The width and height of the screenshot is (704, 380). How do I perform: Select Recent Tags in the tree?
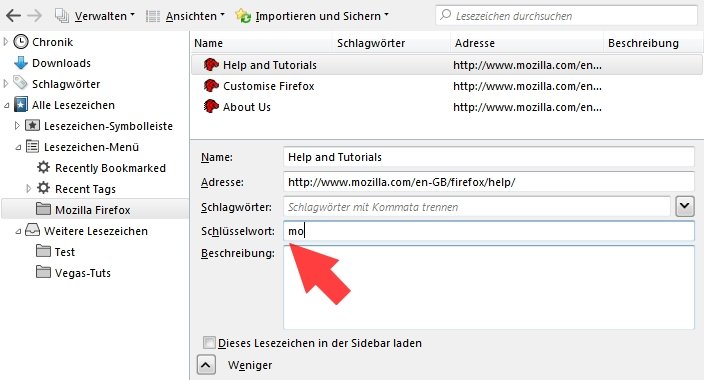(85, 189)
